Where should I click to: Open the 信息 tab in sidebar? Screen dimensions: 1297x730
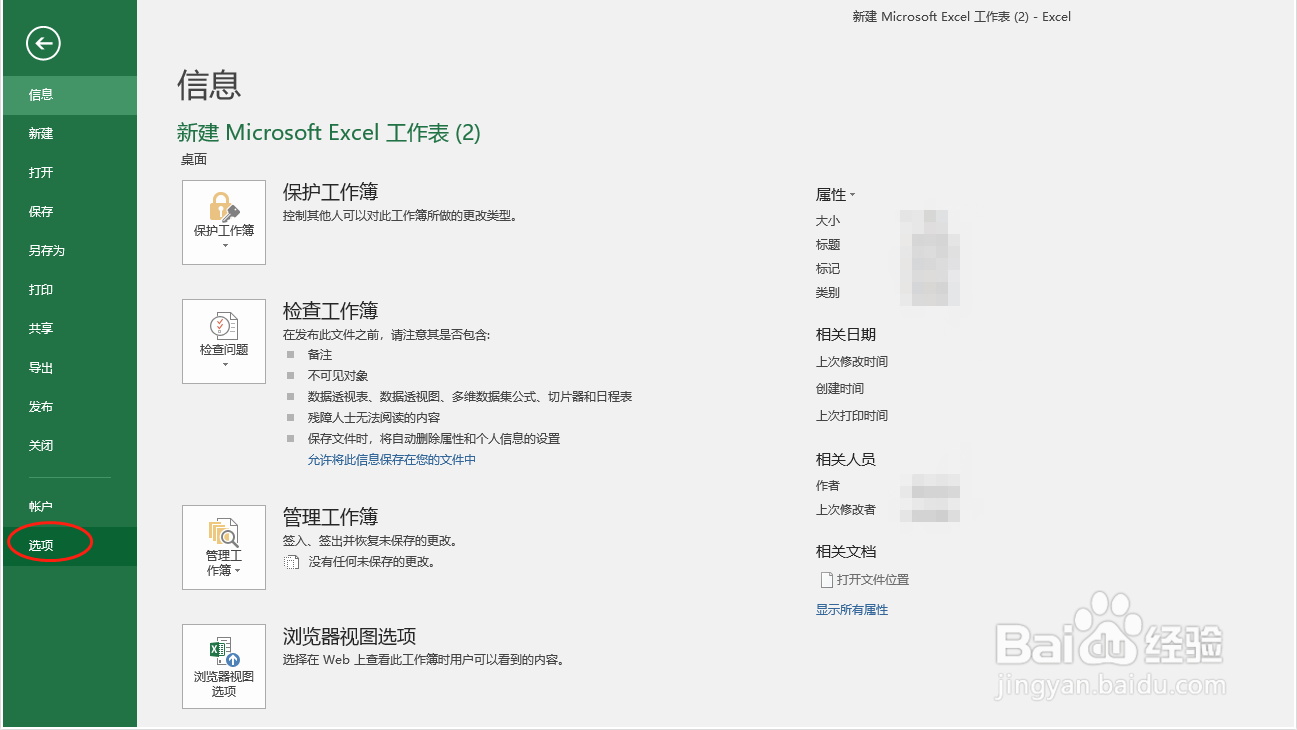pos(69,95)
